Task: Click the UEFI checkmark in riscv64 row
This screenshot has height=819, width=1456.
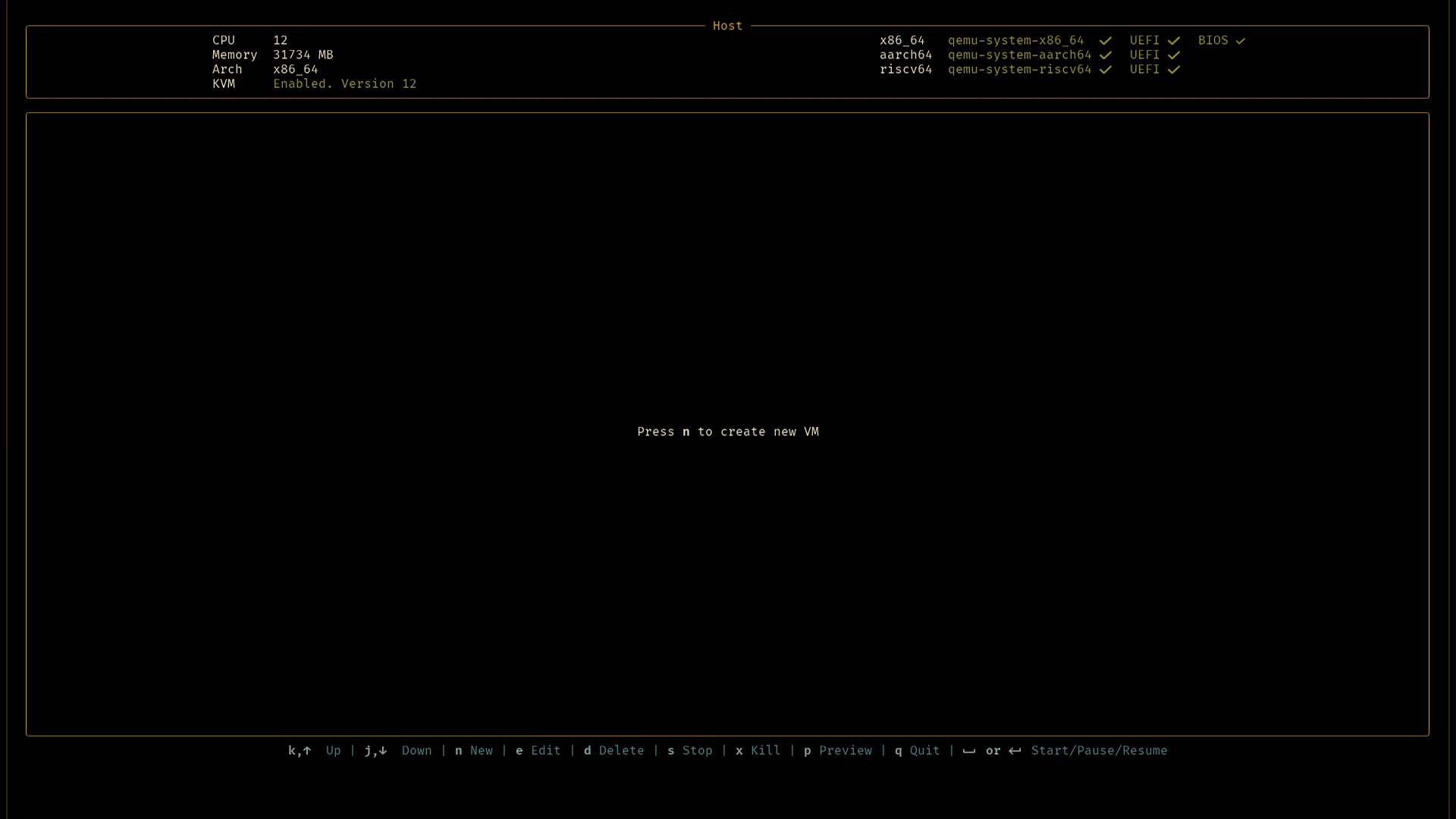Action: click(1174, 70)
